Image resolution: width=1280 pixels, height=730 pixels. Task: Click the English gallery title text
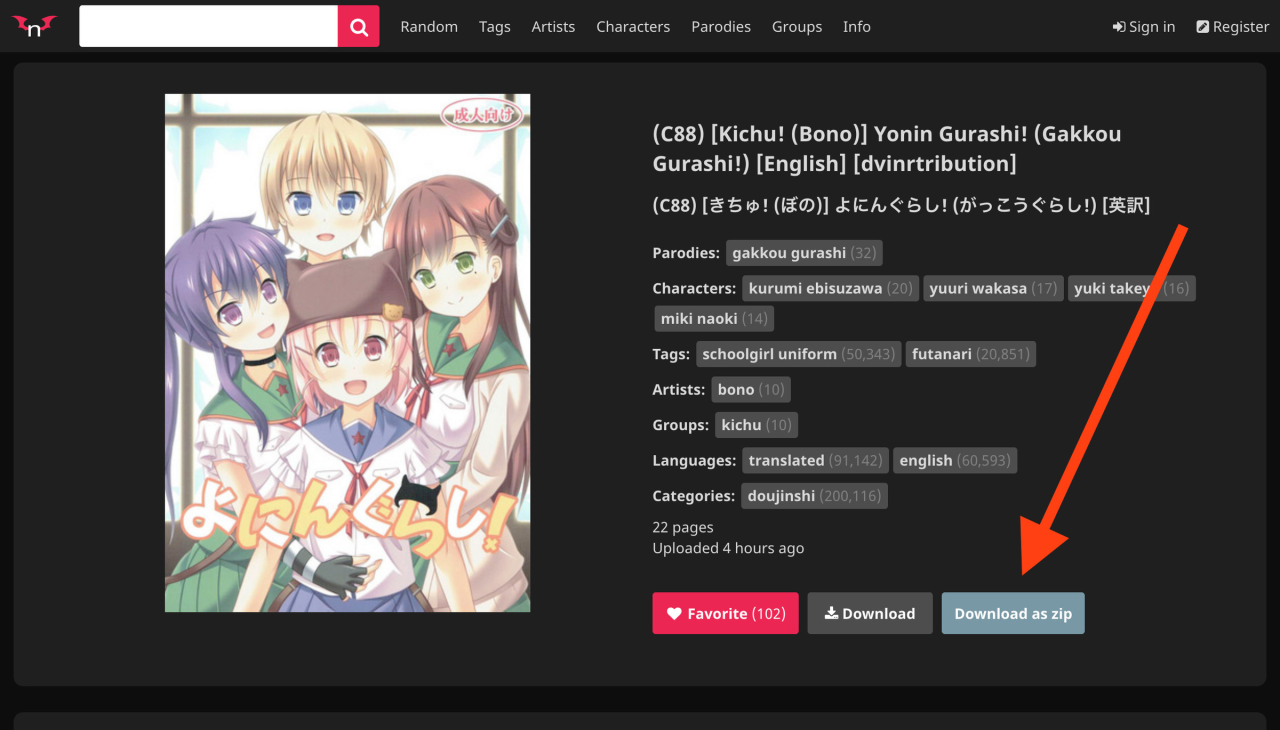coord(887,149)
